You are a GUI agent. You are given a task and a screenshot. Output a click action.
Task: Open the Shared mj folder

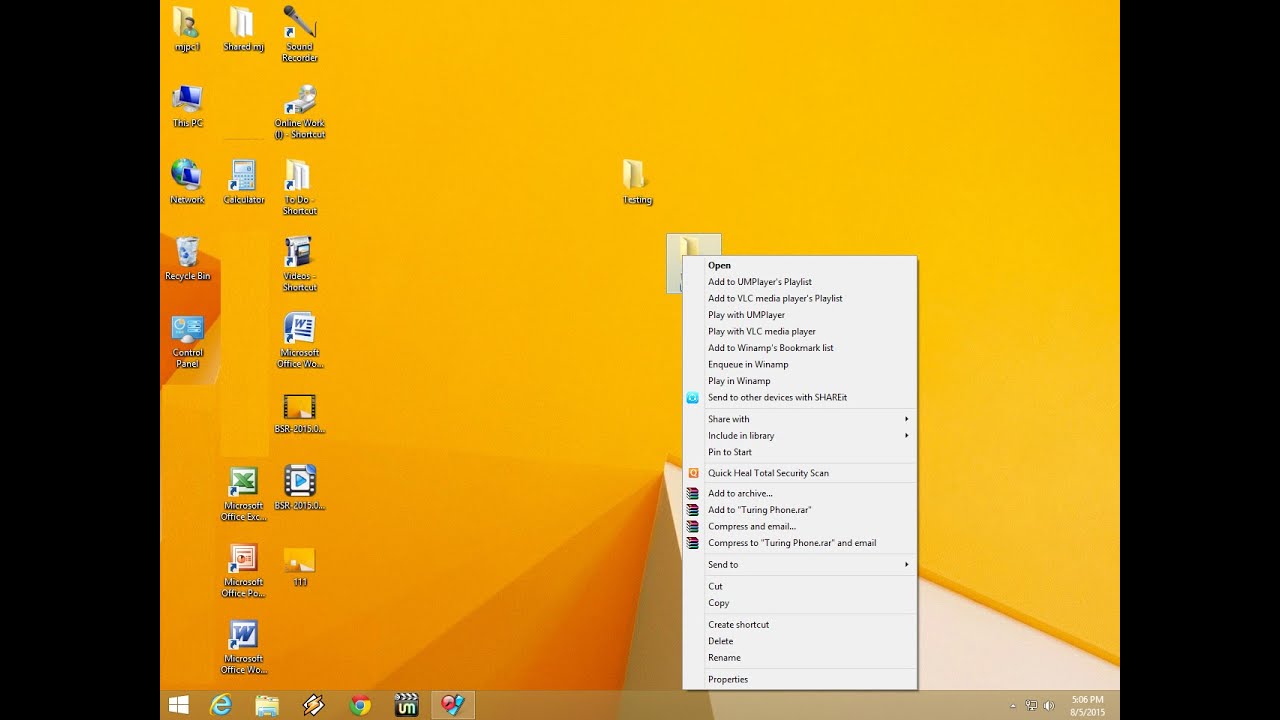pyautogui.click(x=243, y=28)
